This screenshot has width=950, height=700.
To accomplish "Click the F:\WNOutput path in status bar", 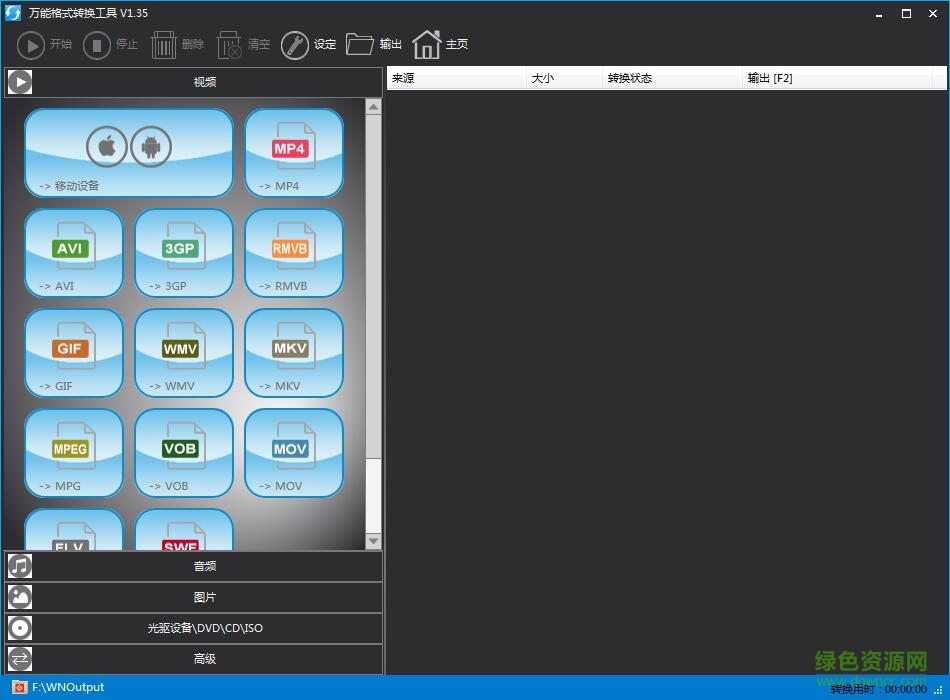I will tap(67, 687).
